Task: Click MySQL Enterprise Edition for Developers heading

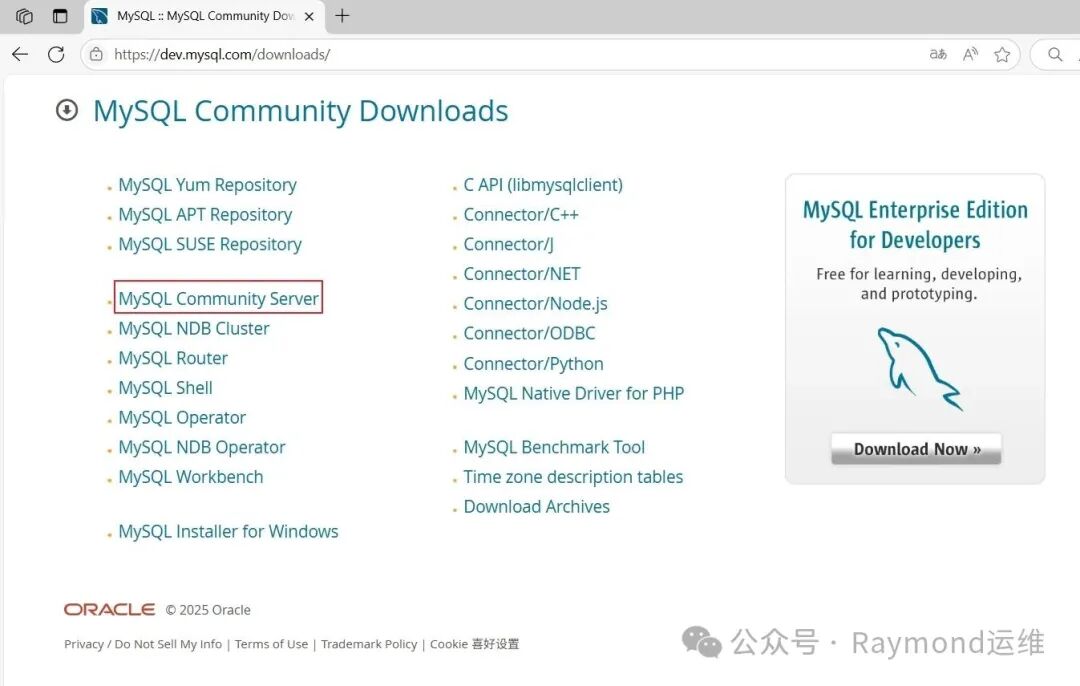Action: [x=915, y=225]
